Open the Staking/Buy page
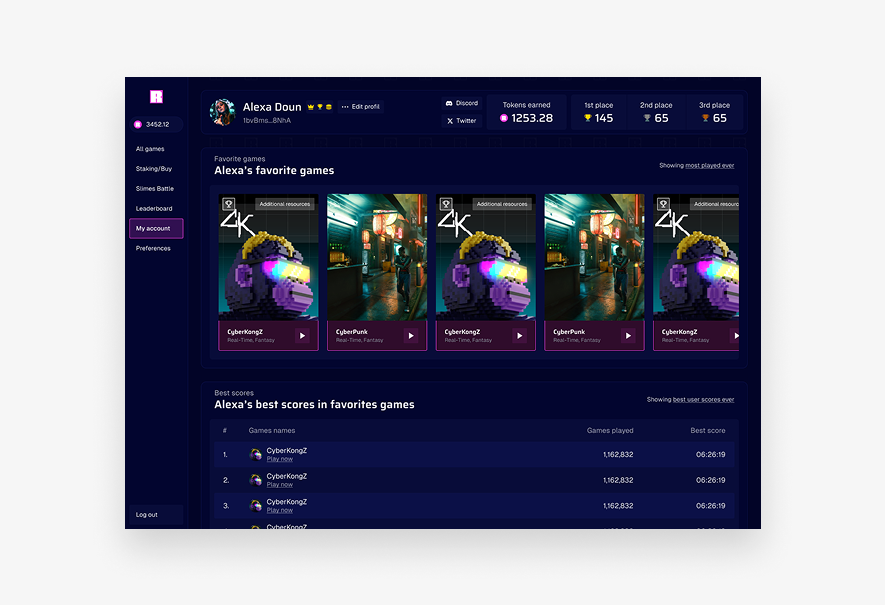 click(x=155, y=168)
